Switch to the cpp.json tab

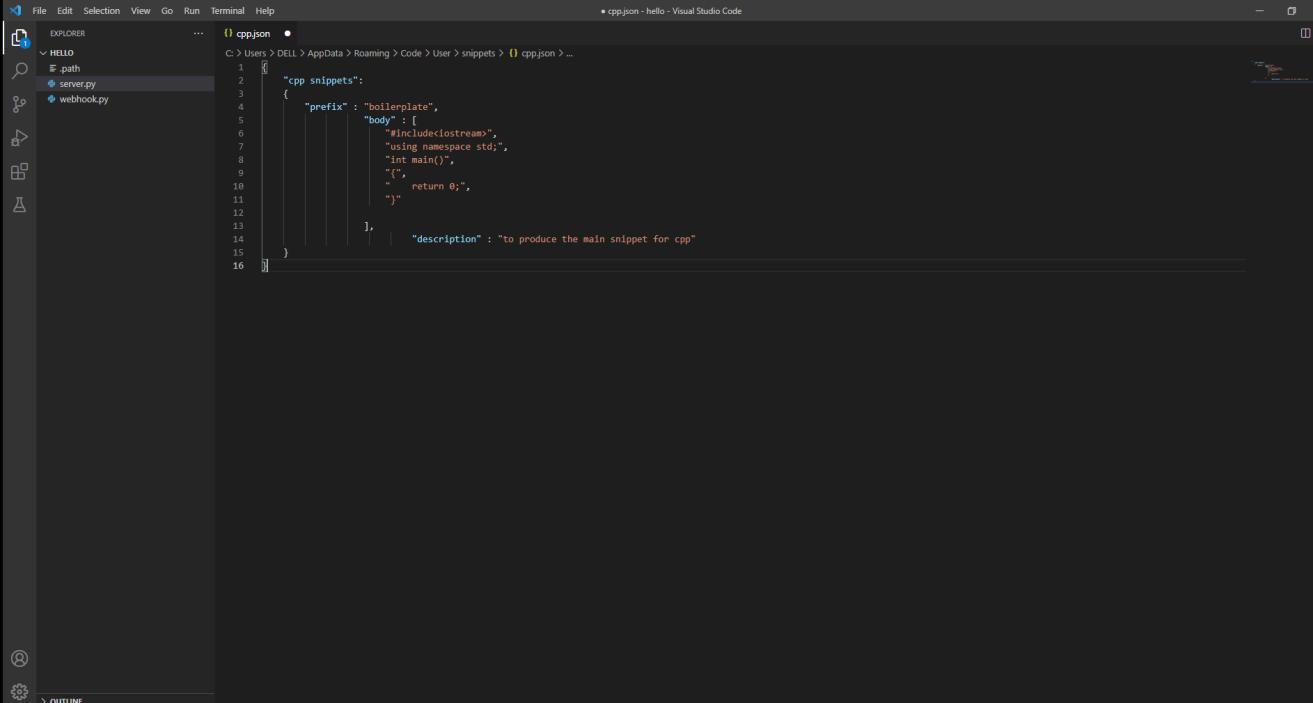tap(252, 32)
